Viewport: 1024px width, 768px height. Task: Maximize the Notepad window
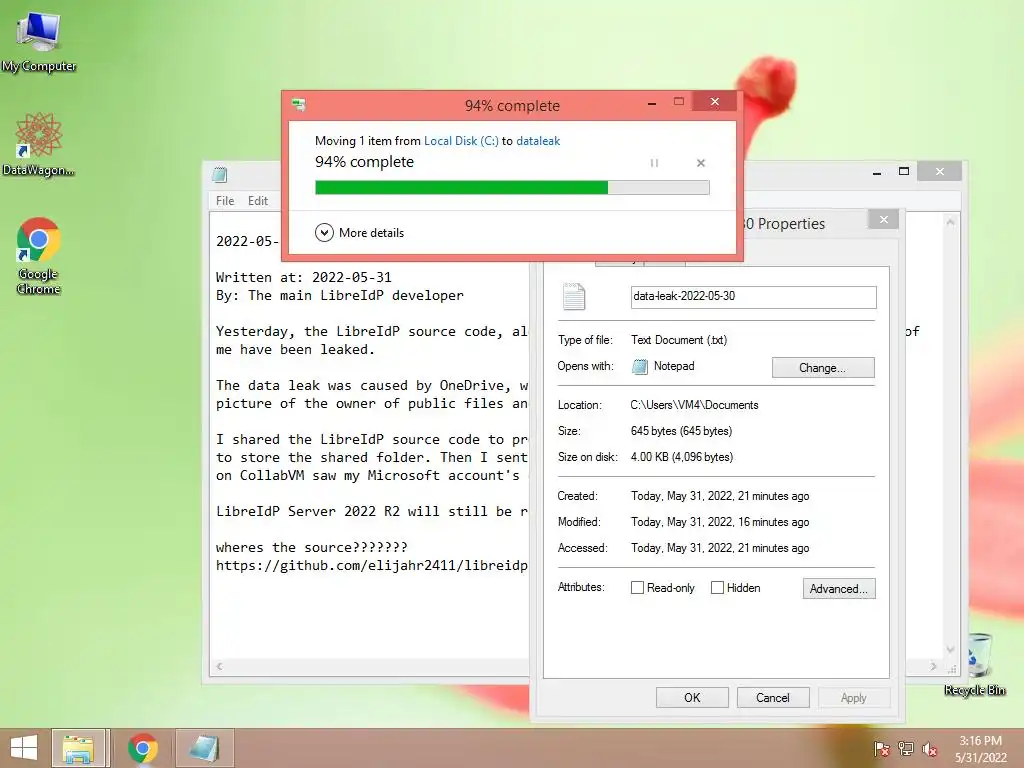pyautogui.click(x=904, y=172)
